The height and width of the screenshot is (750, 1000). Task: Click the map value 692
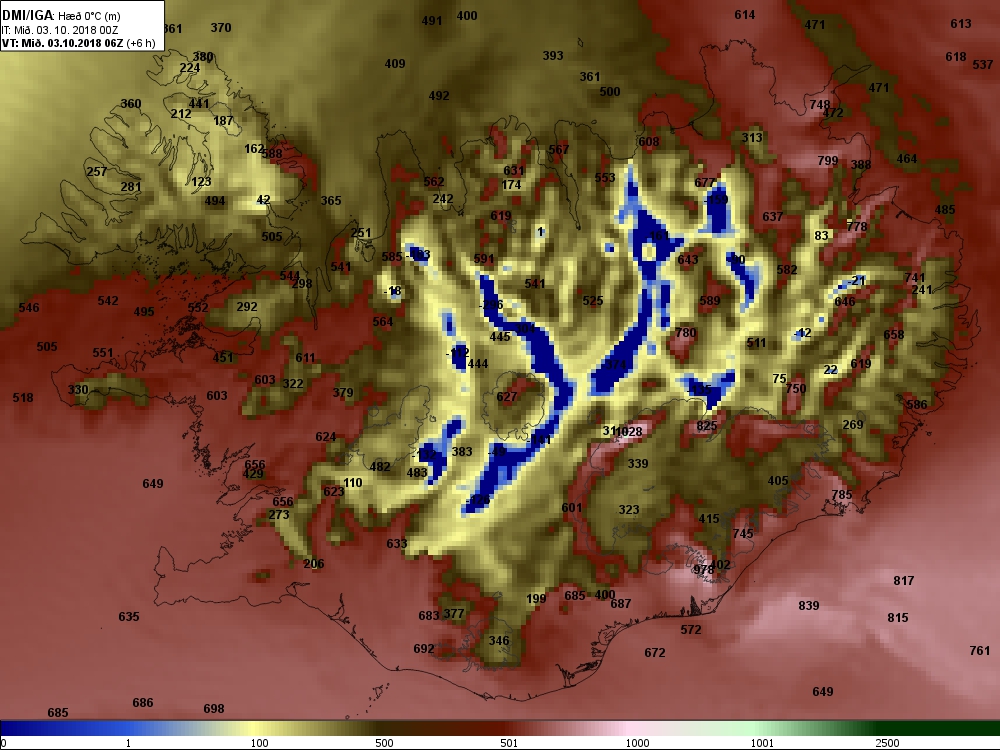coord(424,649)
